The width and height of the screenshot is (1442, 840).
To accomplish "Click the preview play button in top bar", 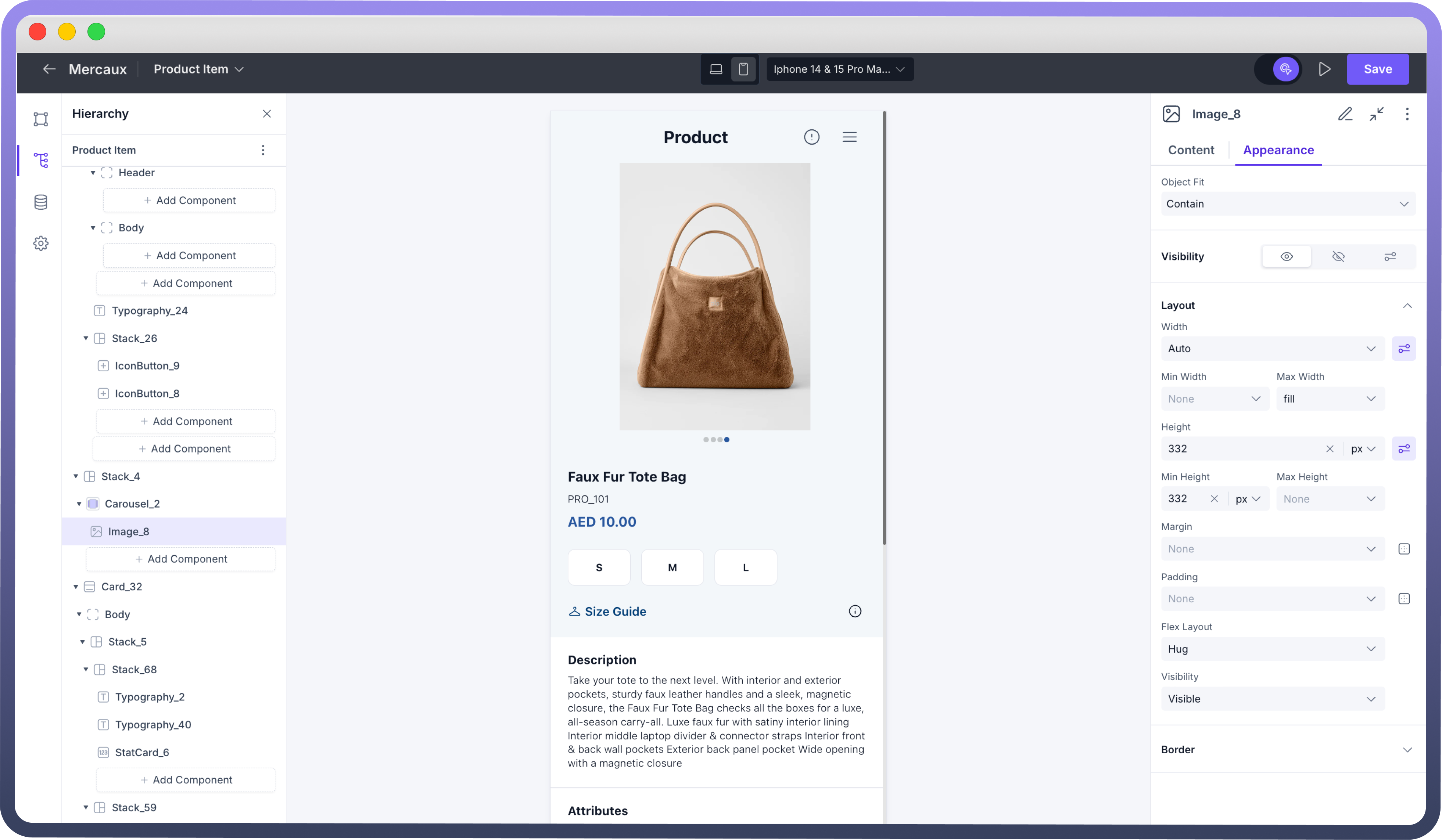I will [x=1324, y=69].
